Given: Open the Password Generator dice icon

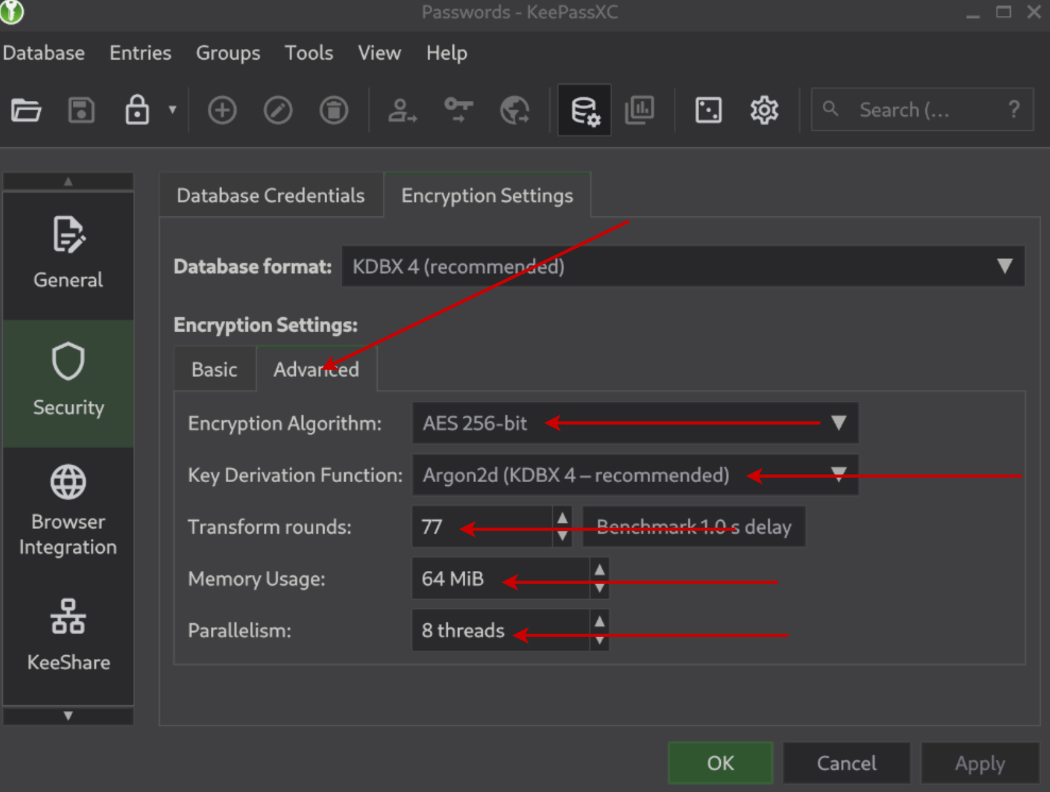Looking at the screenshot, I should [x=708, y=110].
